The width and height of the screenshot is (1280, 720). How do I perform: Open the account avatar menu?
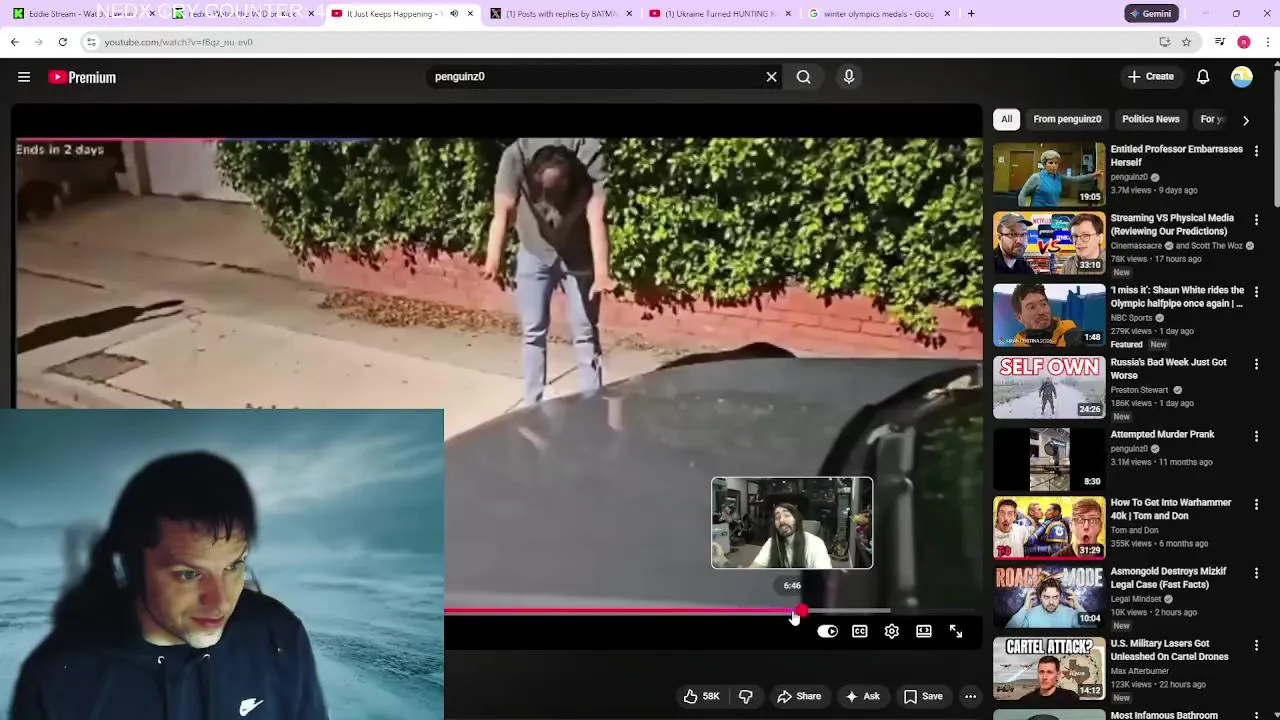(x=1242, y=77)
